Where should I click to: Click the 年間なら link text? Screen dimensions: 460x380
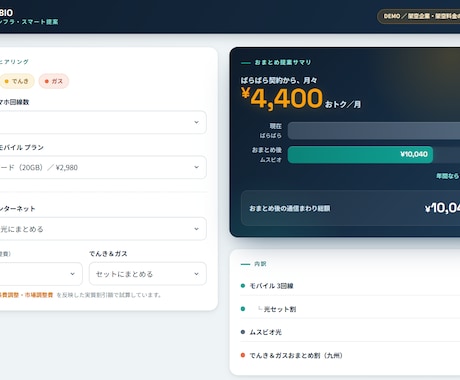pos(448,176)
